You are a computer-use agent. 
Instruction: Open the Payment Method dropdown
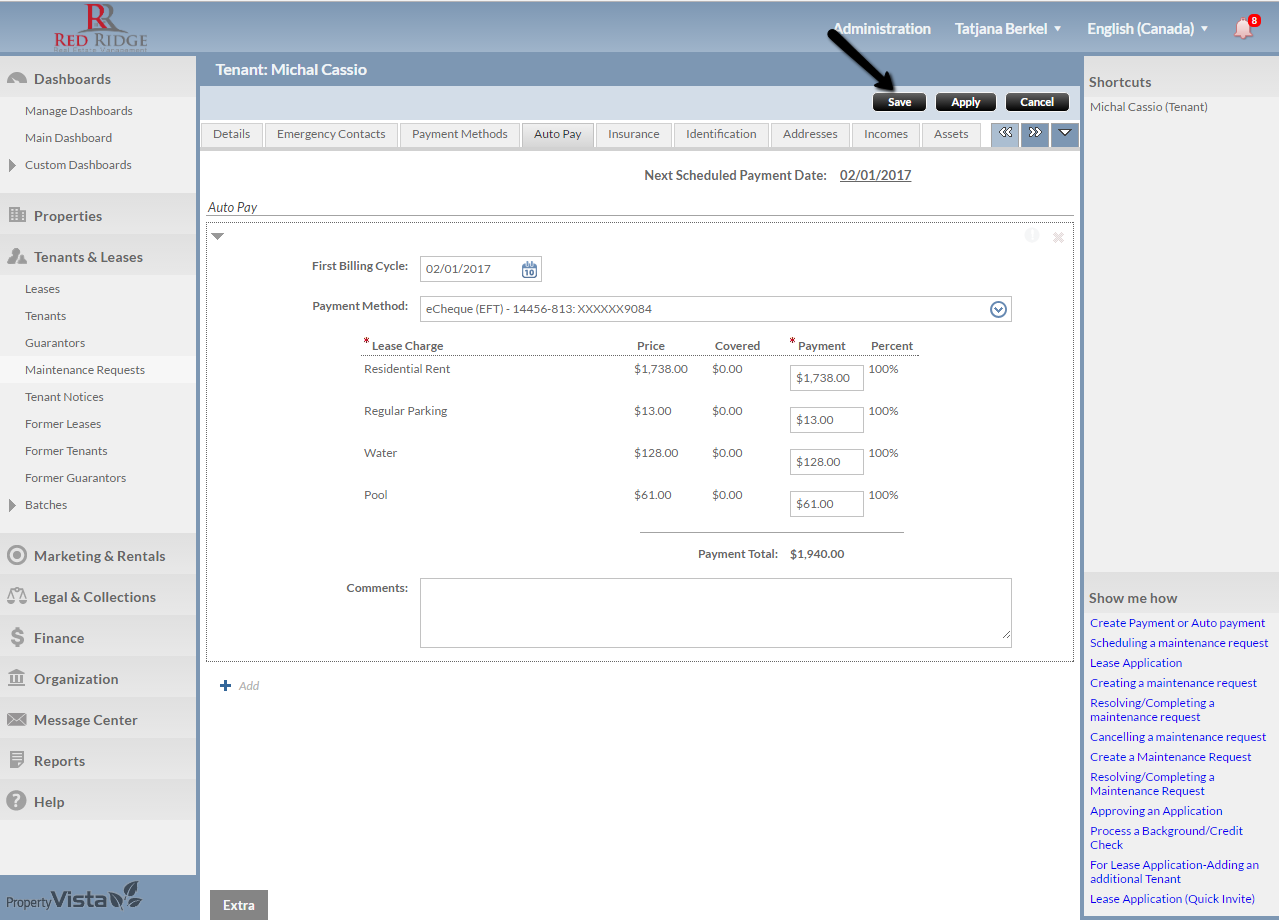(x=997, y=309)
